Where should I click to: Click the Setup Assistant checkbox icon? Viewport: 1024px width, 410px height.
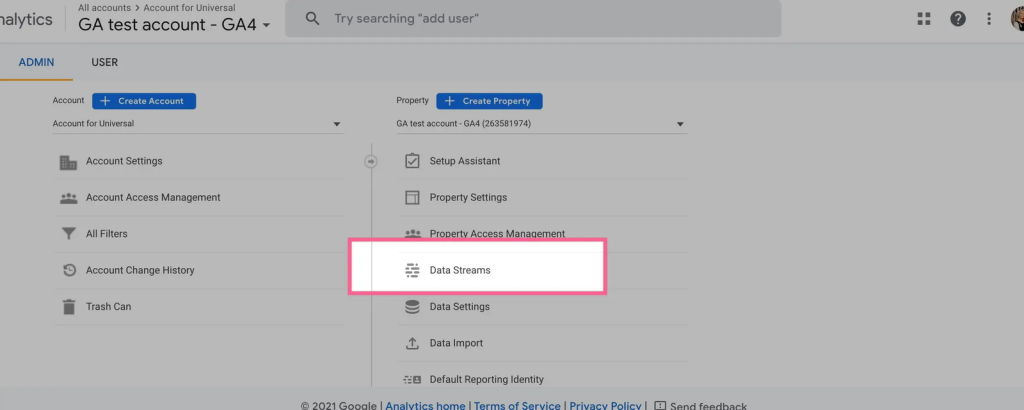(412, 161)
